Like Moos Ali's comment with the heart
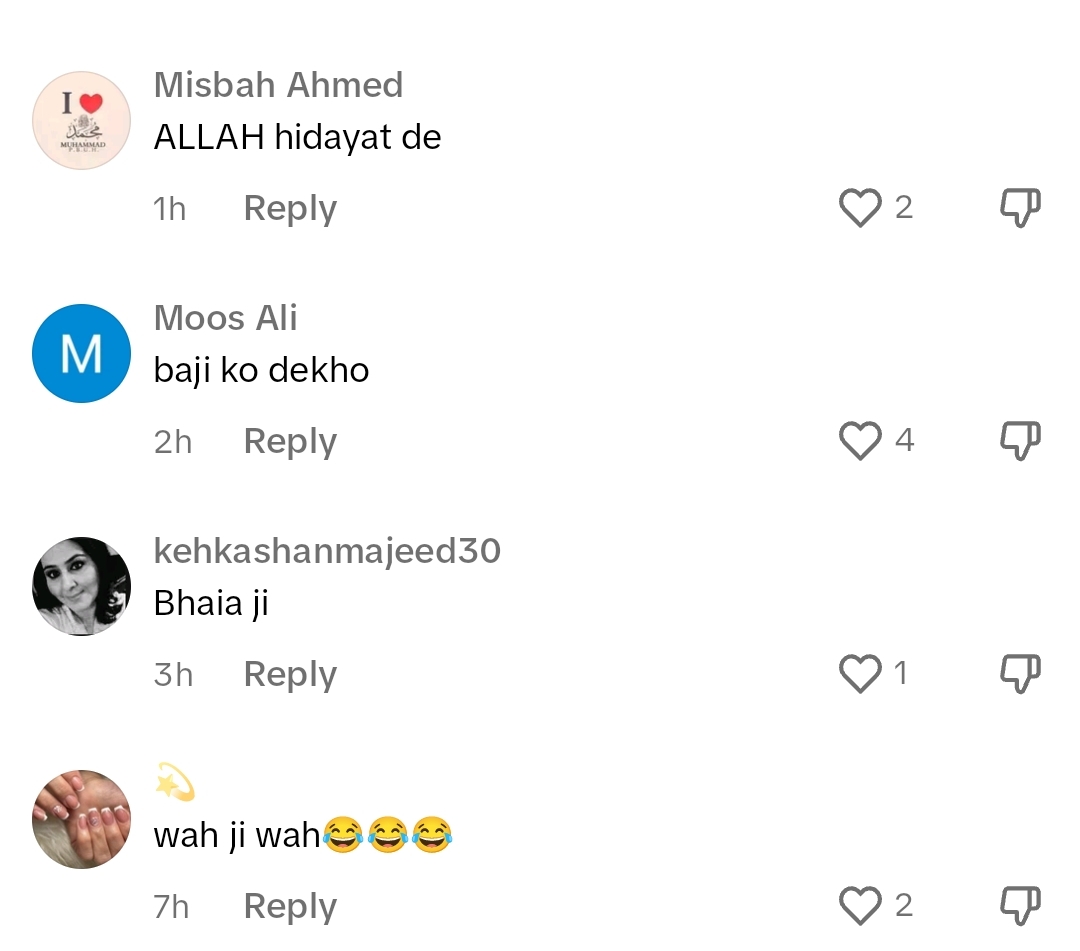The image size is (1080, 951). 860,440
